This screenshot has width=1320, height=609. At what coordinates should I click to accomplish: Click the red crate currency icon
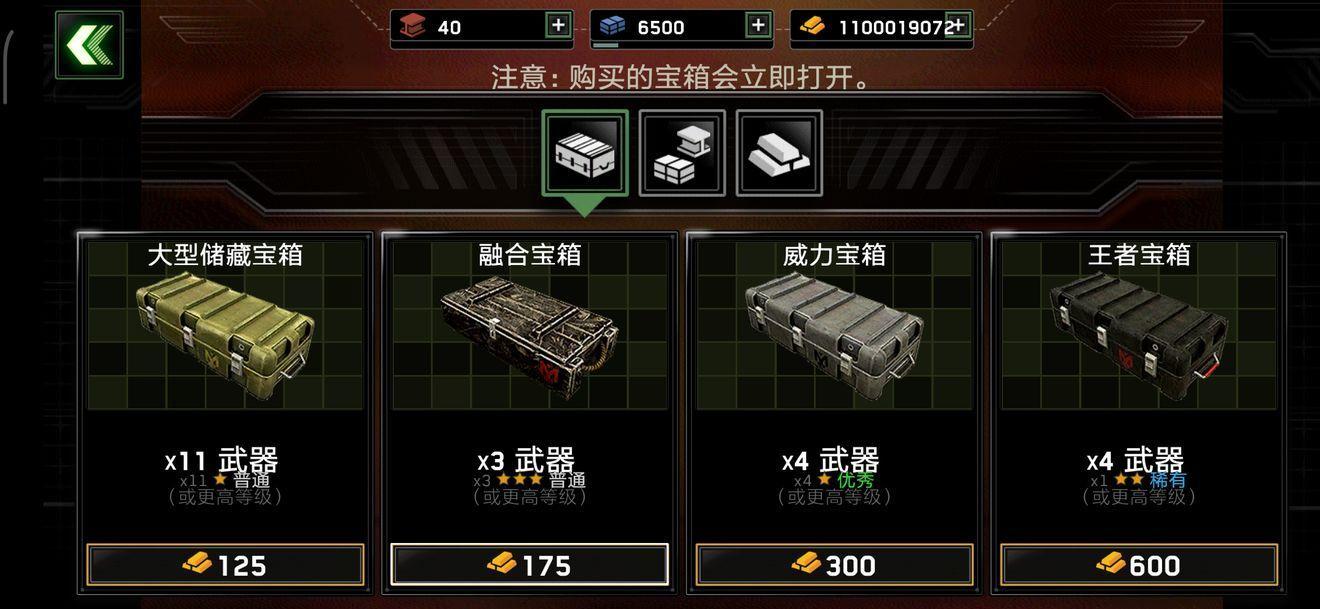click(x=412, y=26)
